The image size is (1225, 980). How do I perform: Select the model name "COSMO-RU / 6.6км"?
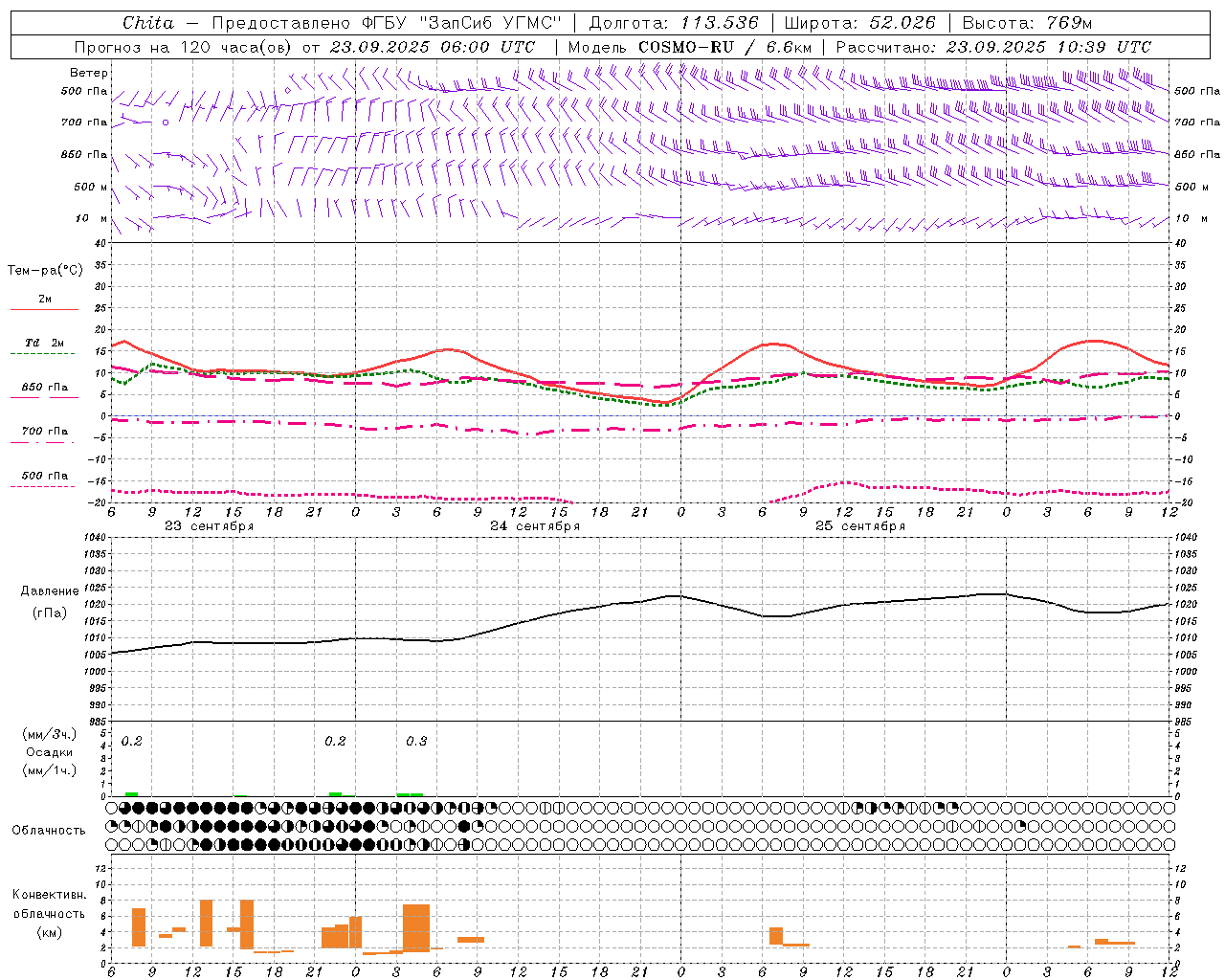725,47
